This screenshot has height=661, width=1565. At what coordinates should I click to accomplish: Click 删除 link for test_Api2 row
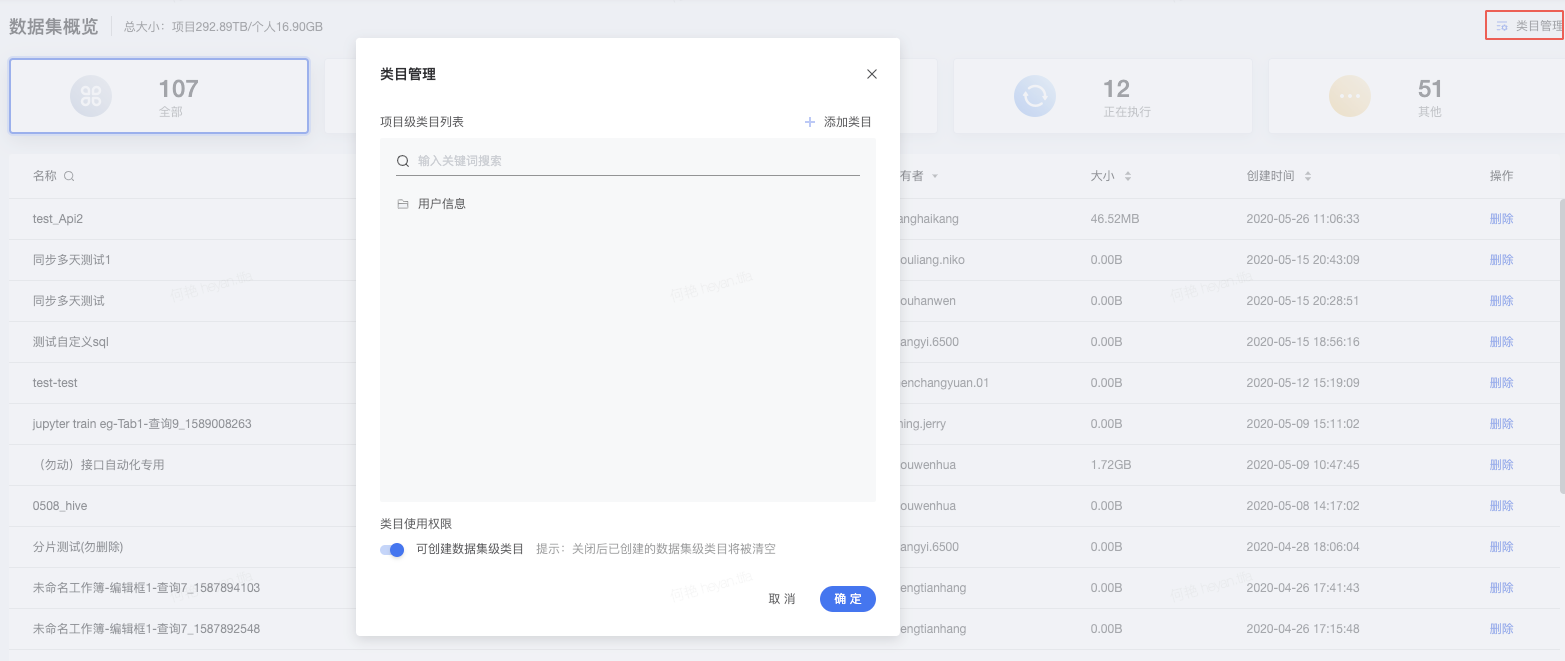1501,219
